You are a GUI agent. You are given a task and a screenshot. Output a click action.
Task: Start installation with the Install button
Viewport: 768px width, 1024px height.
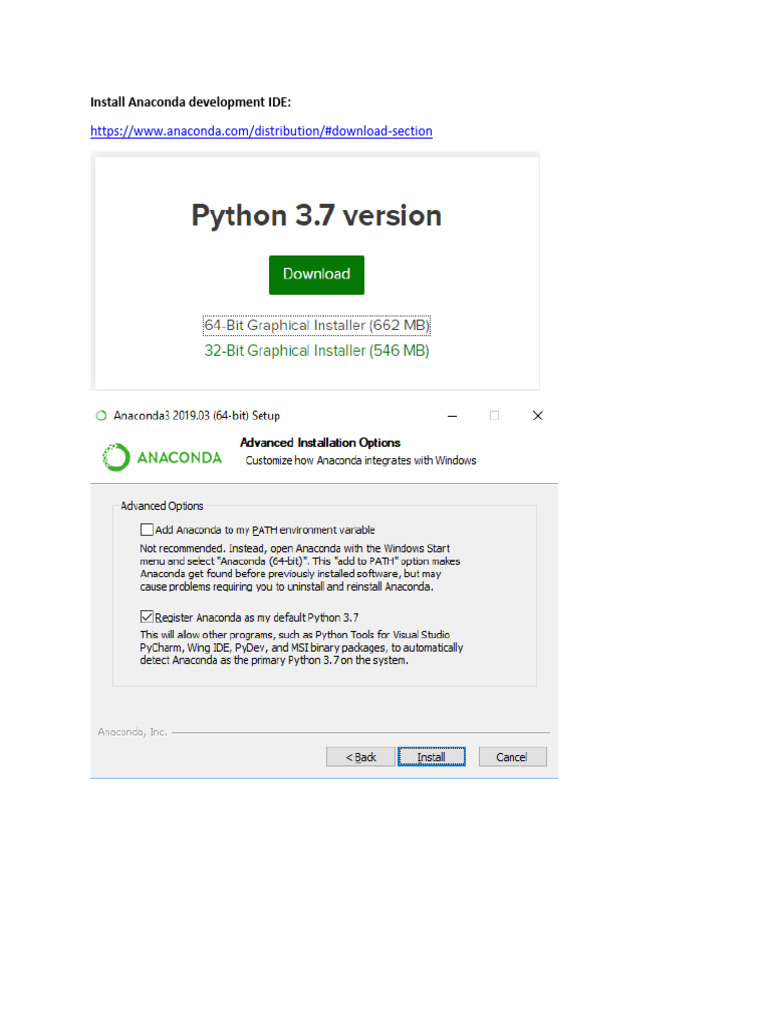coord(432,757)
